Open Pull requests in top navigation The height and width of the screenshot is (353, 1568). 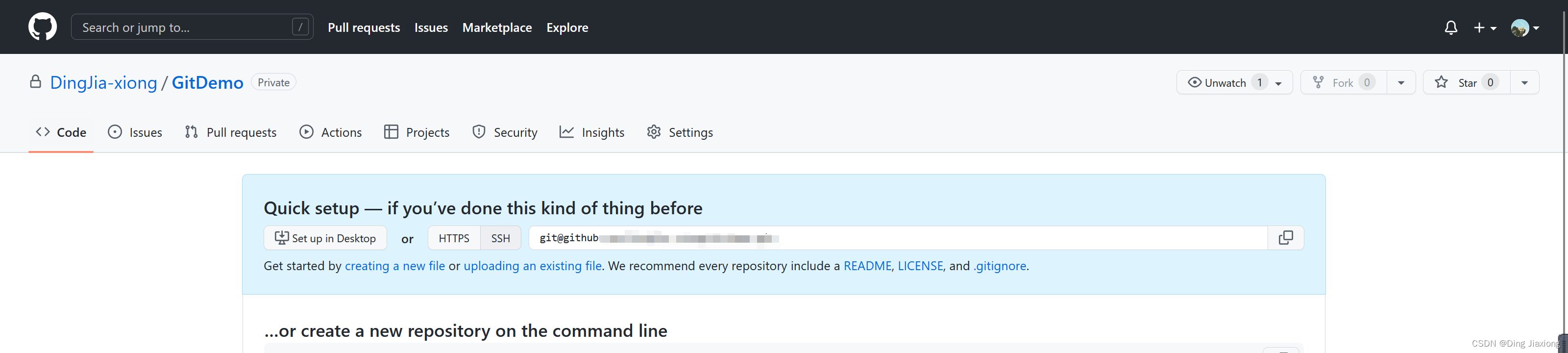364,27
